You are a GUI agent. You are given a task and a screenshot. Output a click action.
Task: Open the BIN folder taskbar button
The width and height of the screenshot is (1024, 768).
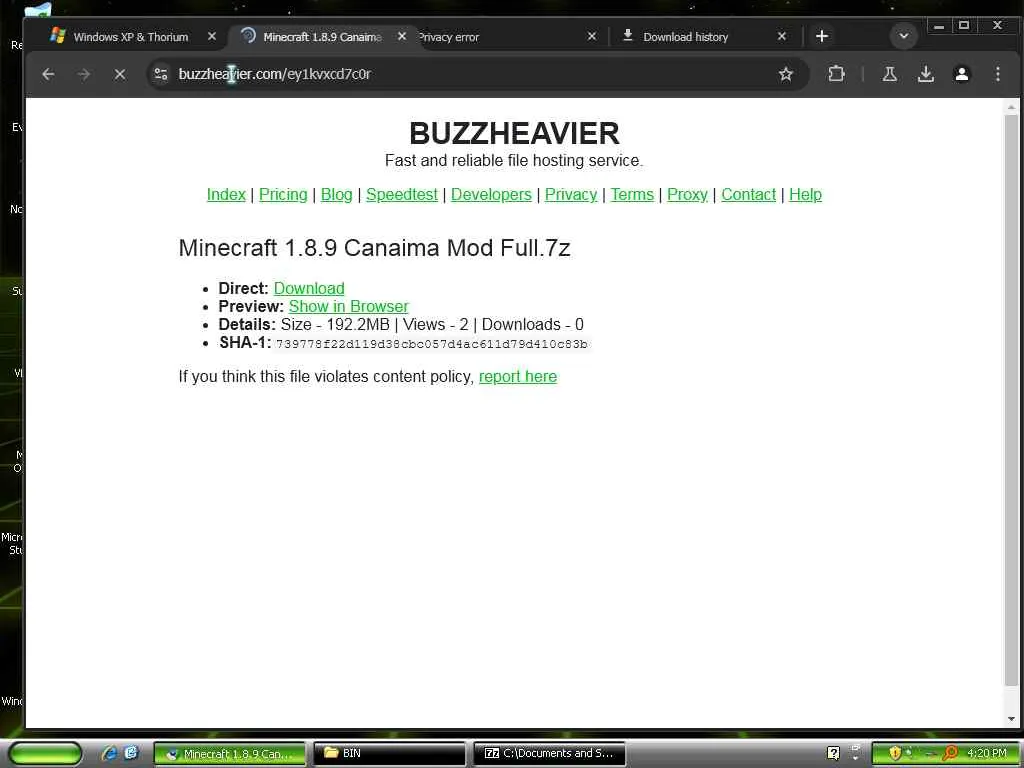pos(389,754)
